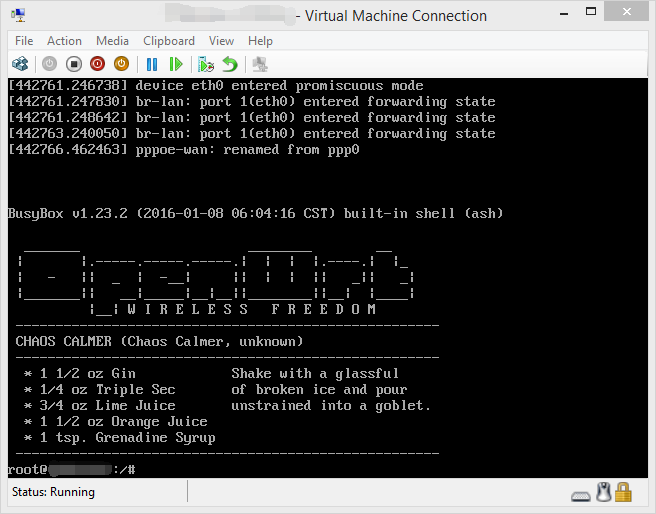
Task: Click the [442761.247830] br-lan log line
Action: click(251, 102)
